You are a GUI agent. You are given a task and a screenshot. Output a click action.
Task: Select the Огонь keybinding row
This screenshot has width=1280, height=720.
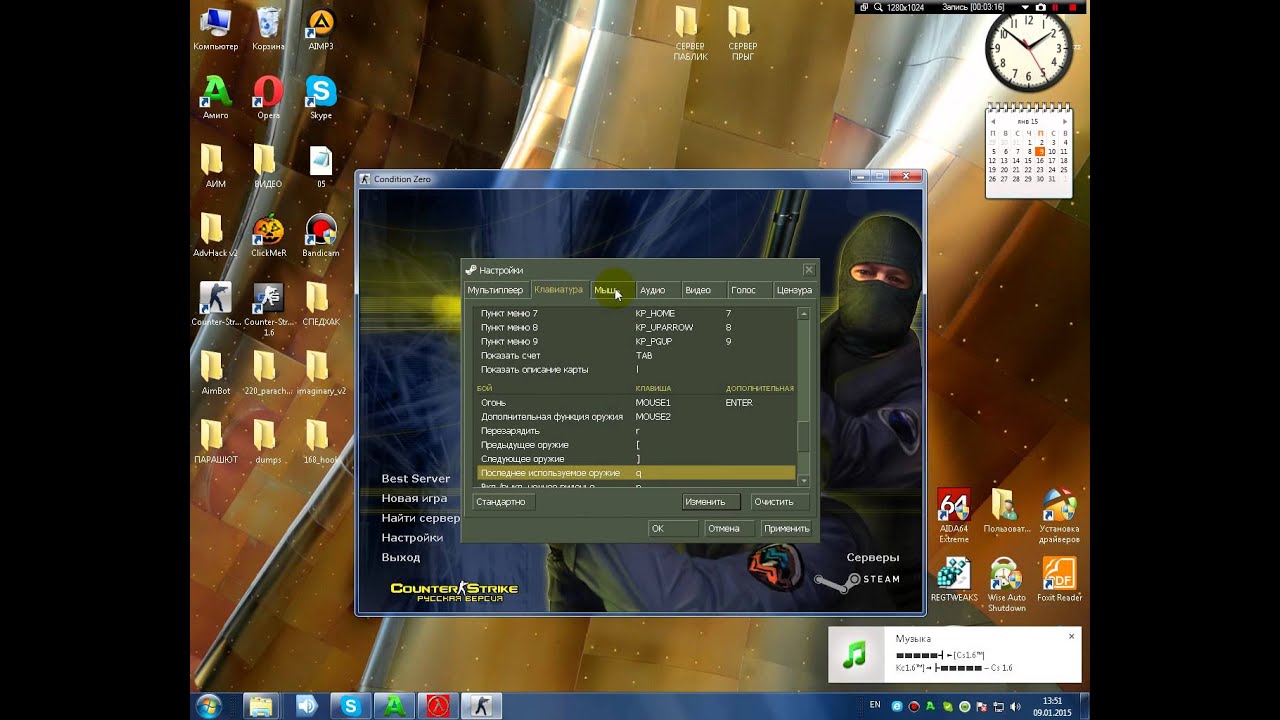tap(636, 403)
